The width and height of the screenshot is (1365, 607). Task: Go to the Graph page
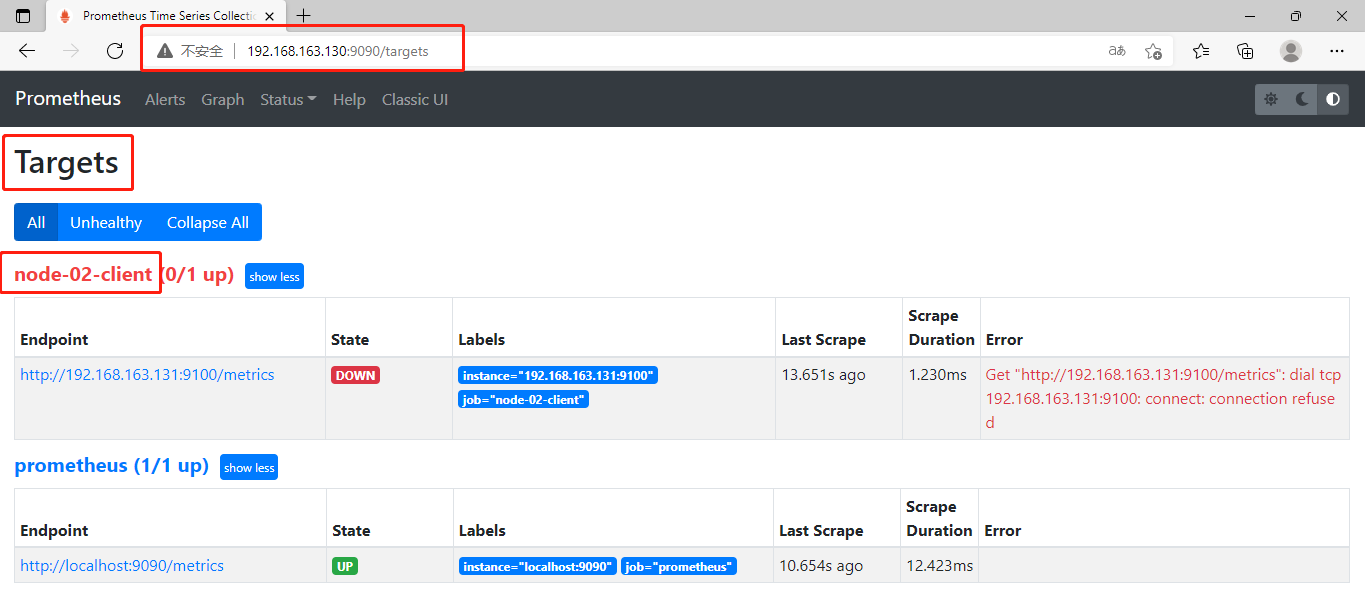click(222, 99)
